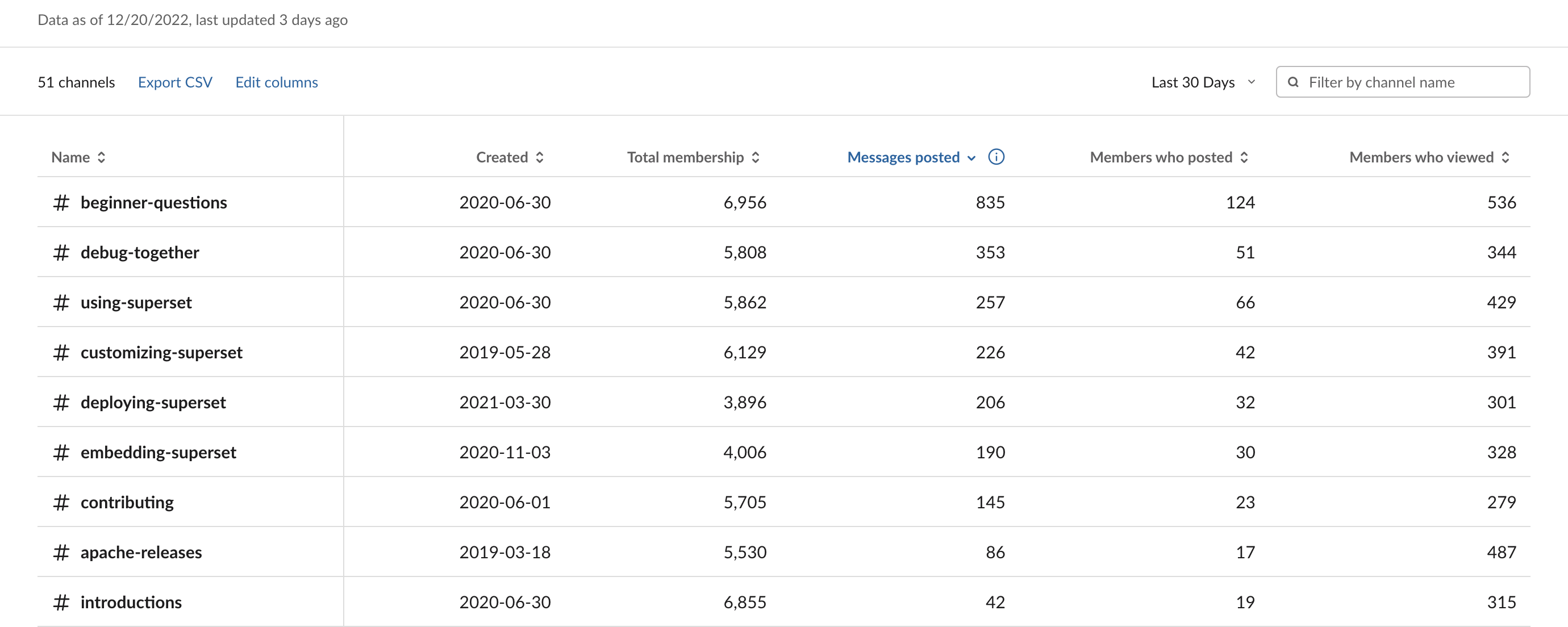Viewport: 1568px width, 627px height.
Task: Click the search magnifier icon
Action: click(x=1294, y=82)
